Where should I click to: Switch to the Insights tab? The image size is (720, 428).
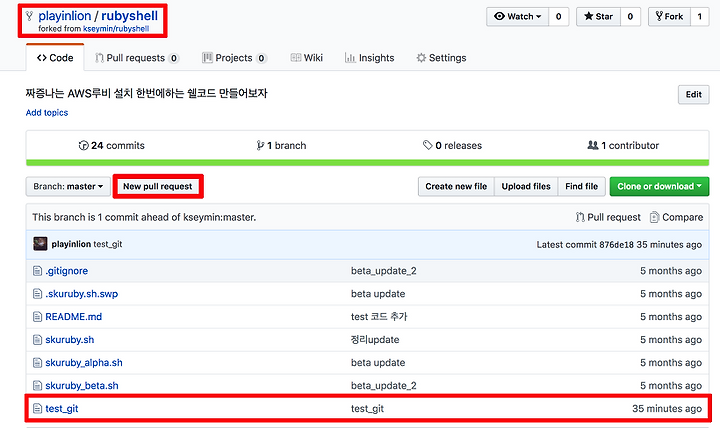[x=370, y=58]
